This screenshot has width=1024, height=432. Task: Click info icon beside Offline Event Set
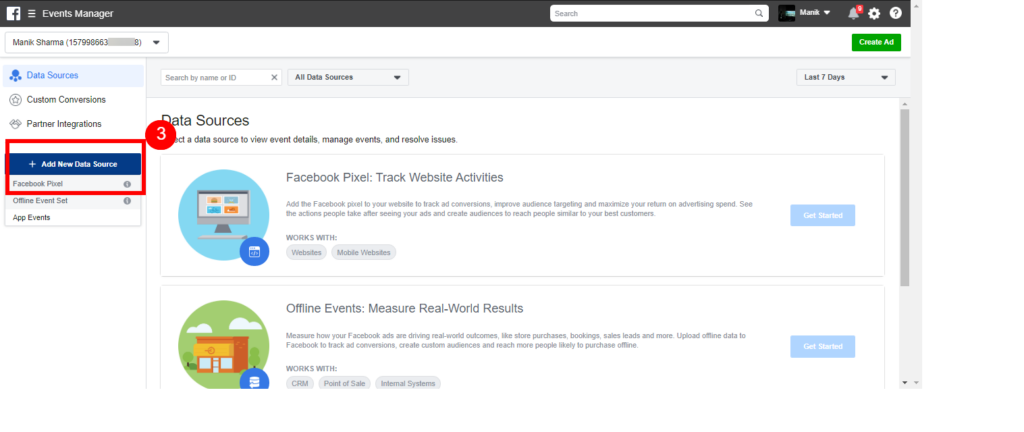[127, 201]
